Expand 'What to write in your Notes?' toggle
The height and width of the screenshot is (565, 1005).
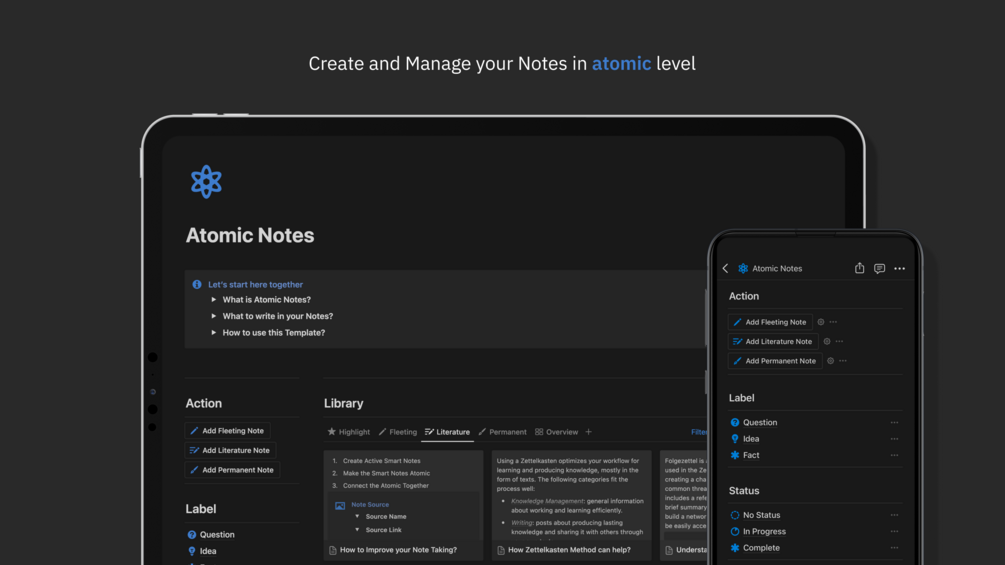[x=213, y=316]
